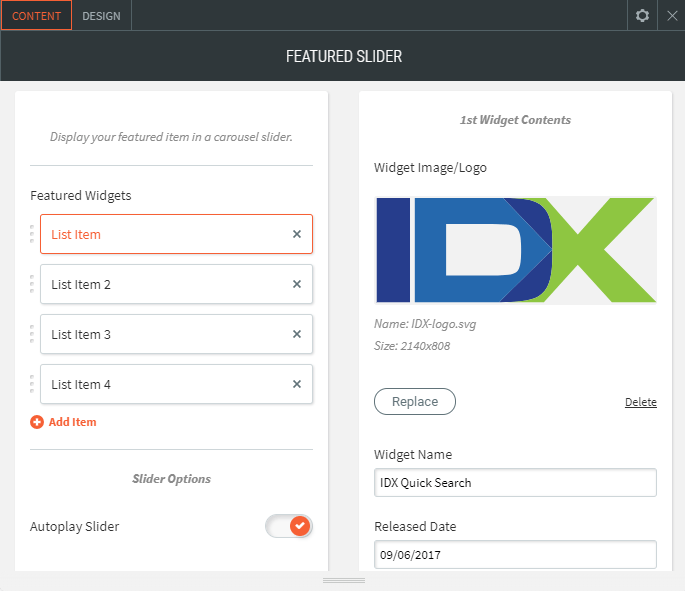Click the drag handle beside List Item 2
Image resolution: width=685 pixels, height=591 pixels.
32,284
